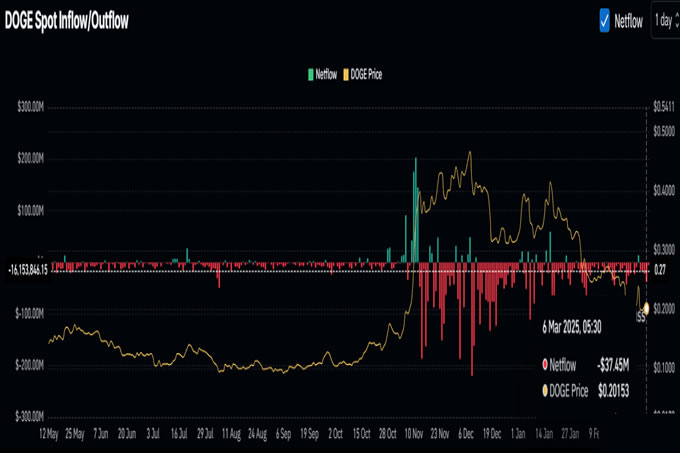Click the $0.5411 label on right axis
This screenshot has width=680, height=453.
(664, 106)
